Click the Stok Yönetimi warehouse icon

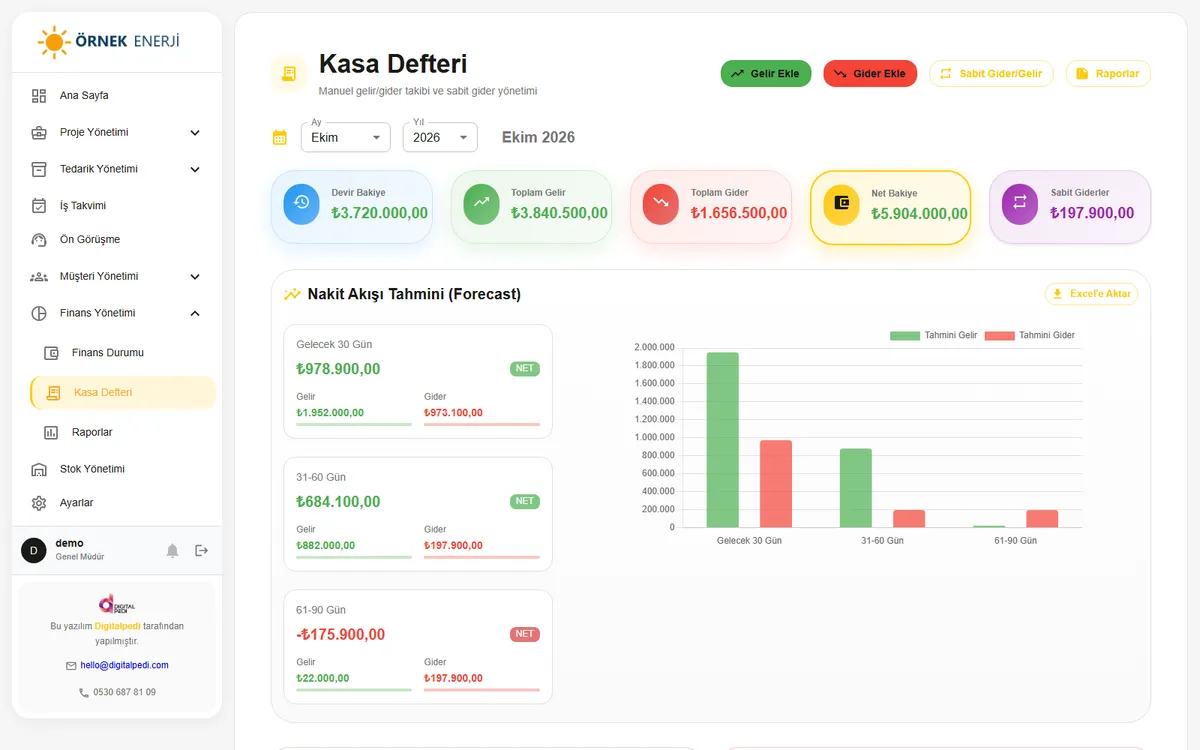pos(39,469)
